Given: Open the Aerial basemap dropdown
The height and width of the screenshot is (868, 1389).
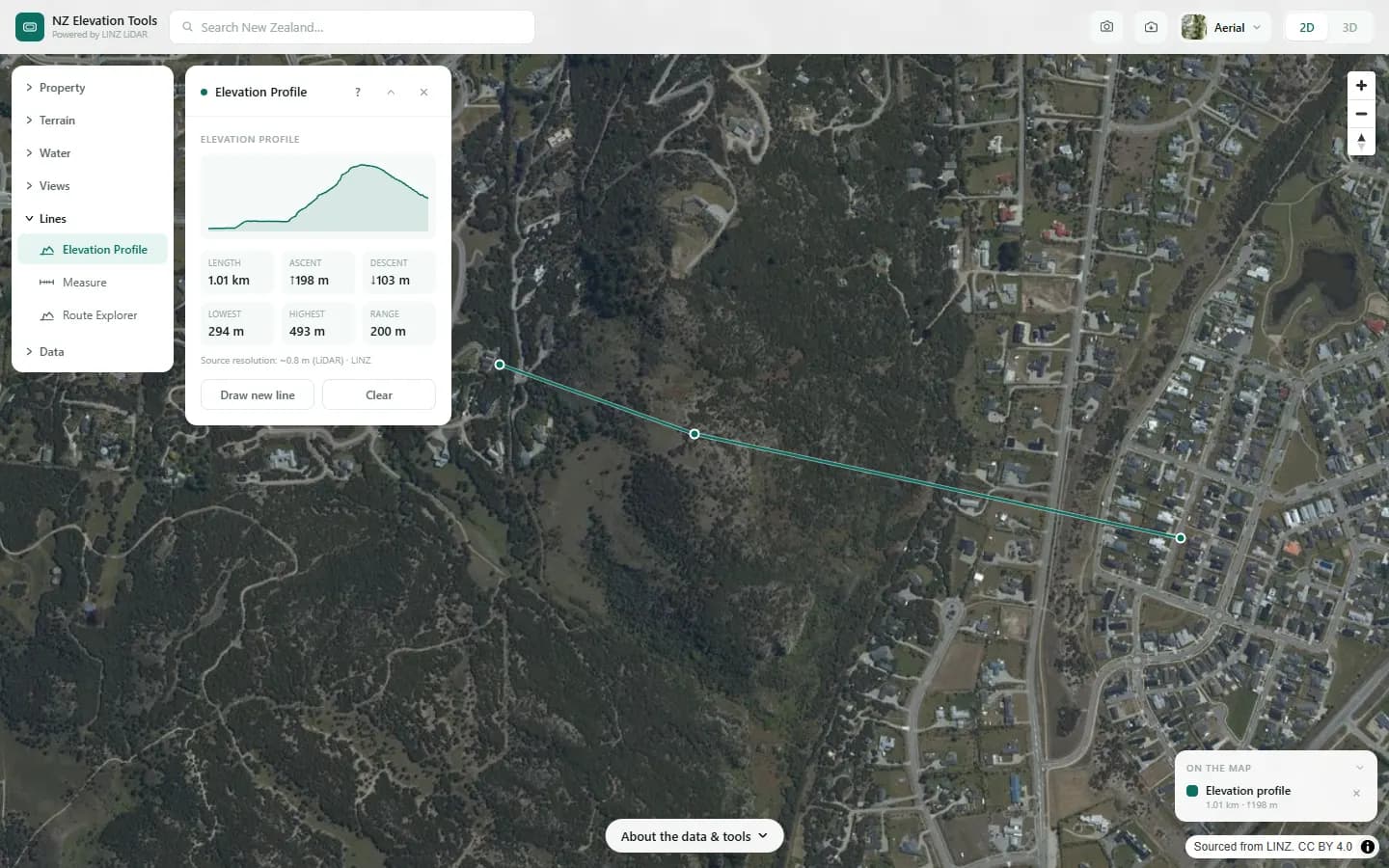Looking at the screenshot, I should pyautogui.click(x=1222, y=27).
